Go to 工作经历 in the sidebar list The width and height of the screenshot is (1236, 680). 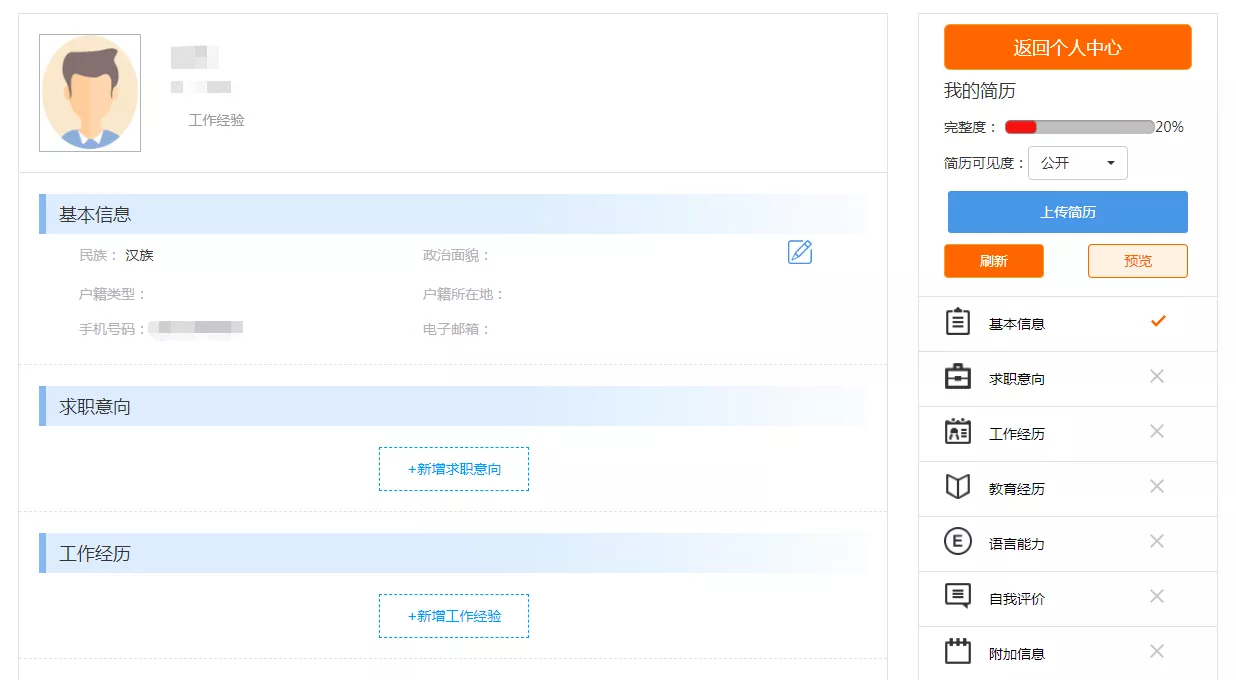coord(1068,434)
